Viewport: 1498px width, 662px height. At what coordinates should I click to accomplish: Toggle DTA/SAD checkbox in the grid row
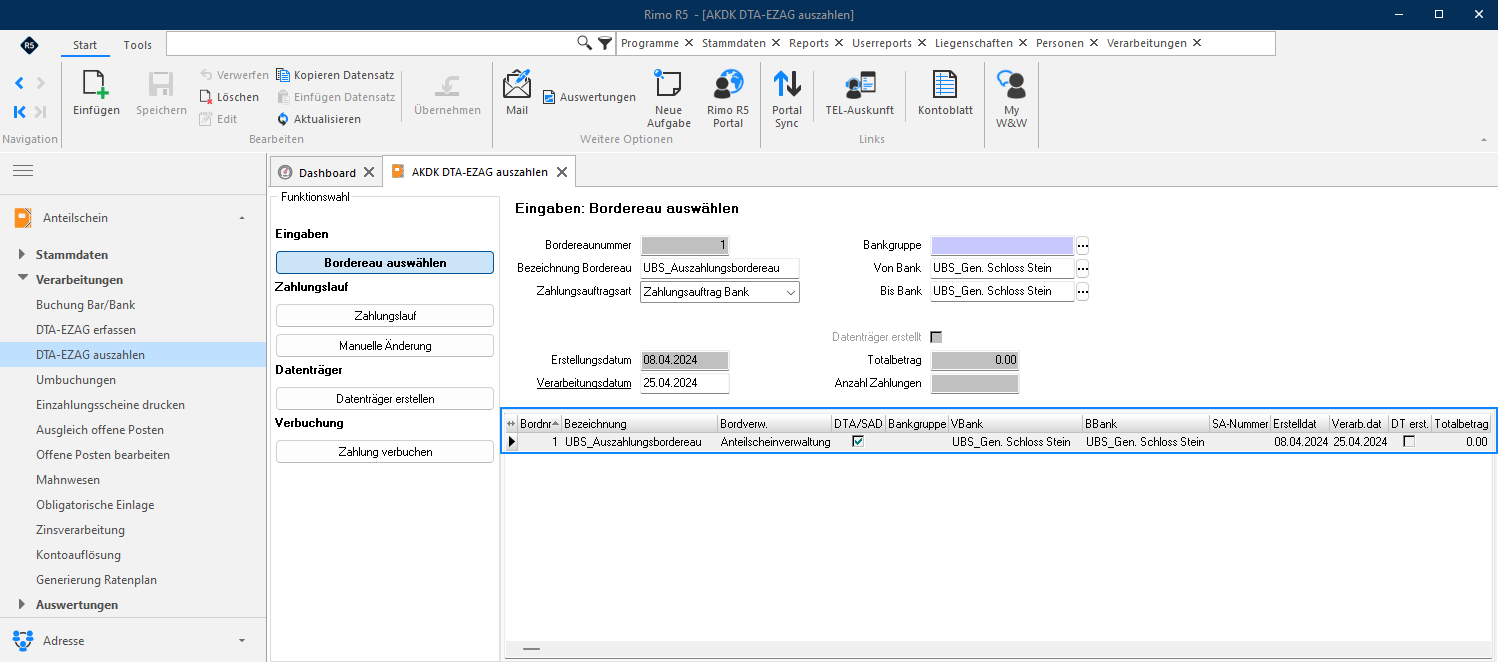858,441
